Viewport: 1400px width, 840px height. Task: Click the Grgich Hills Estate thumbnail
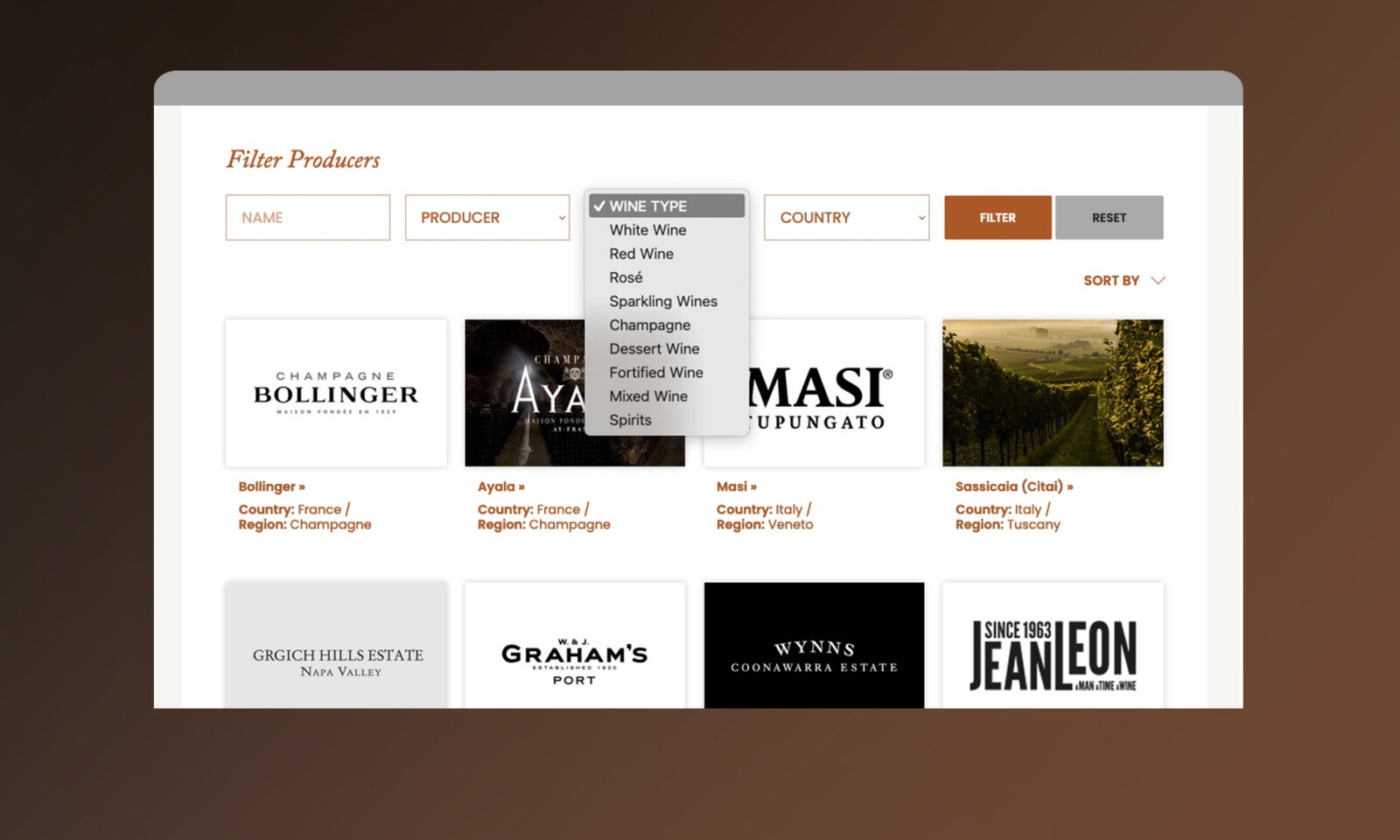pyautogui.click(x=336, y=645)
